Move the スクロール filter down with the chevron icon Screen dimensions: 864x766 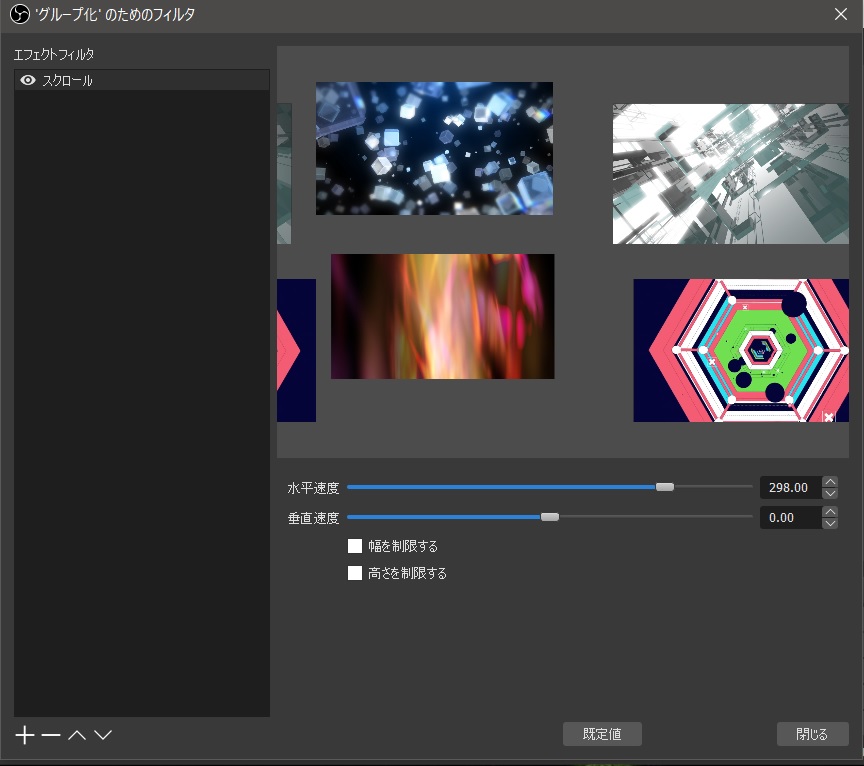click(101, 734)
